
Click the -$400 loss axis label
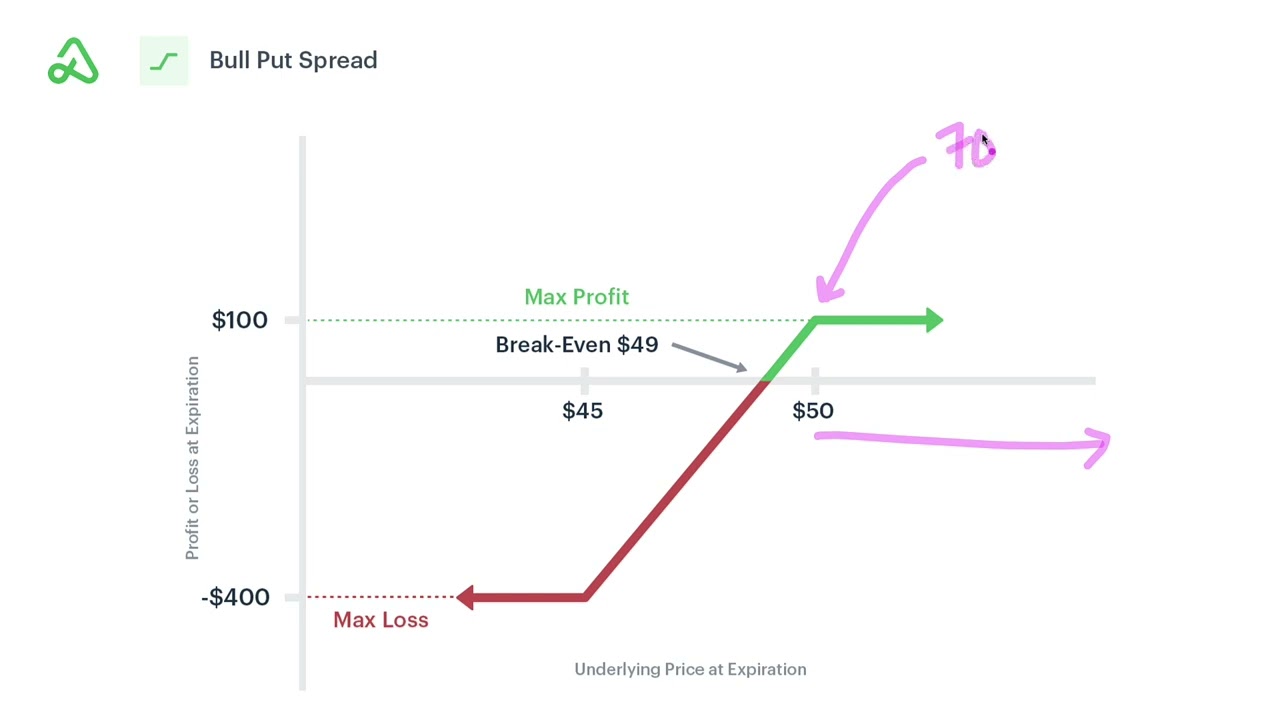pyautogui.click(x=236, y=597)
